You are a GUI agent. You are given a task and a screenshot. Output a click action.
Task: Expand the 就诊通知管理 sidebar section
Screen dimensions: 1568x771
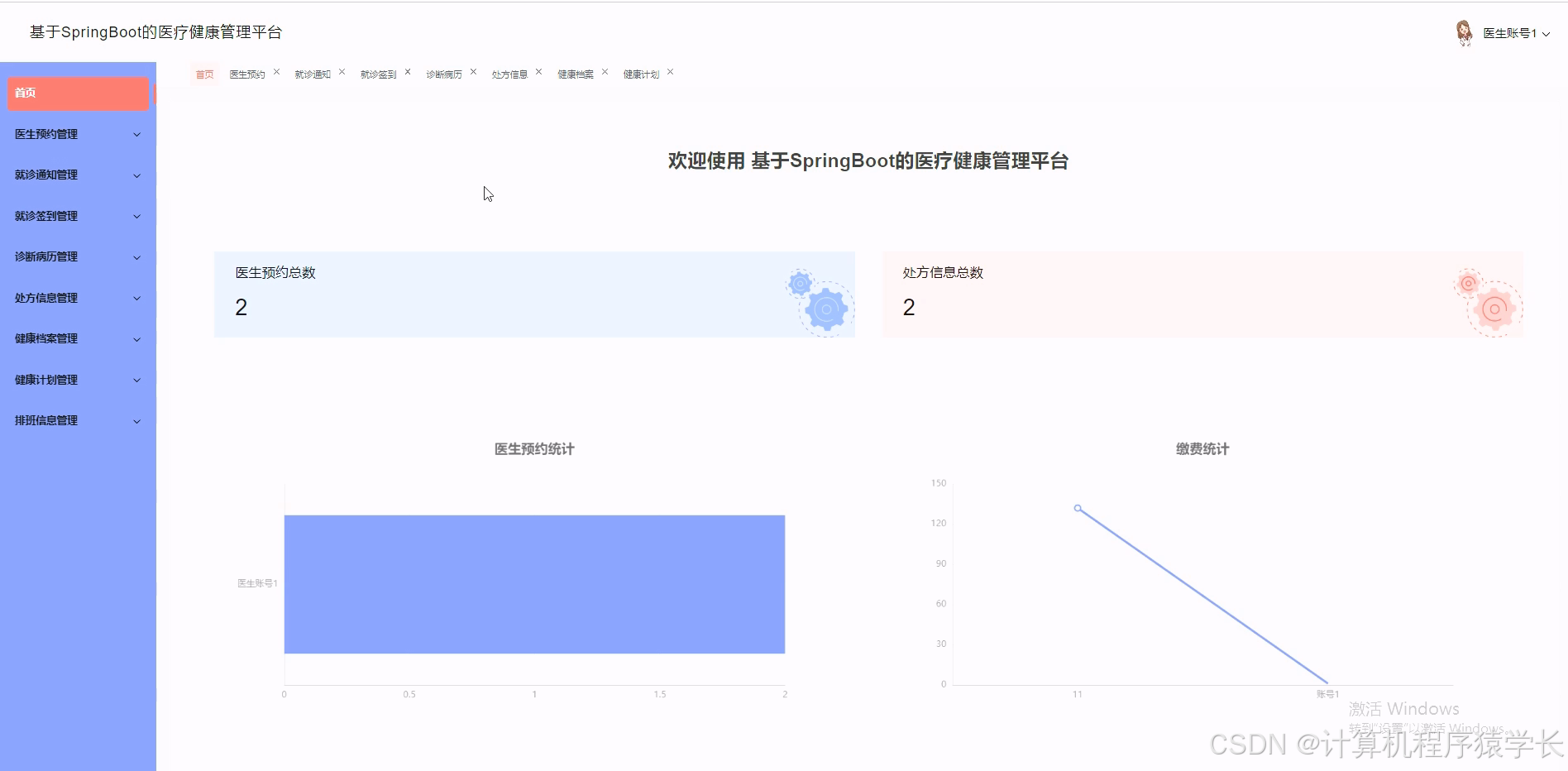coord(77,175)
